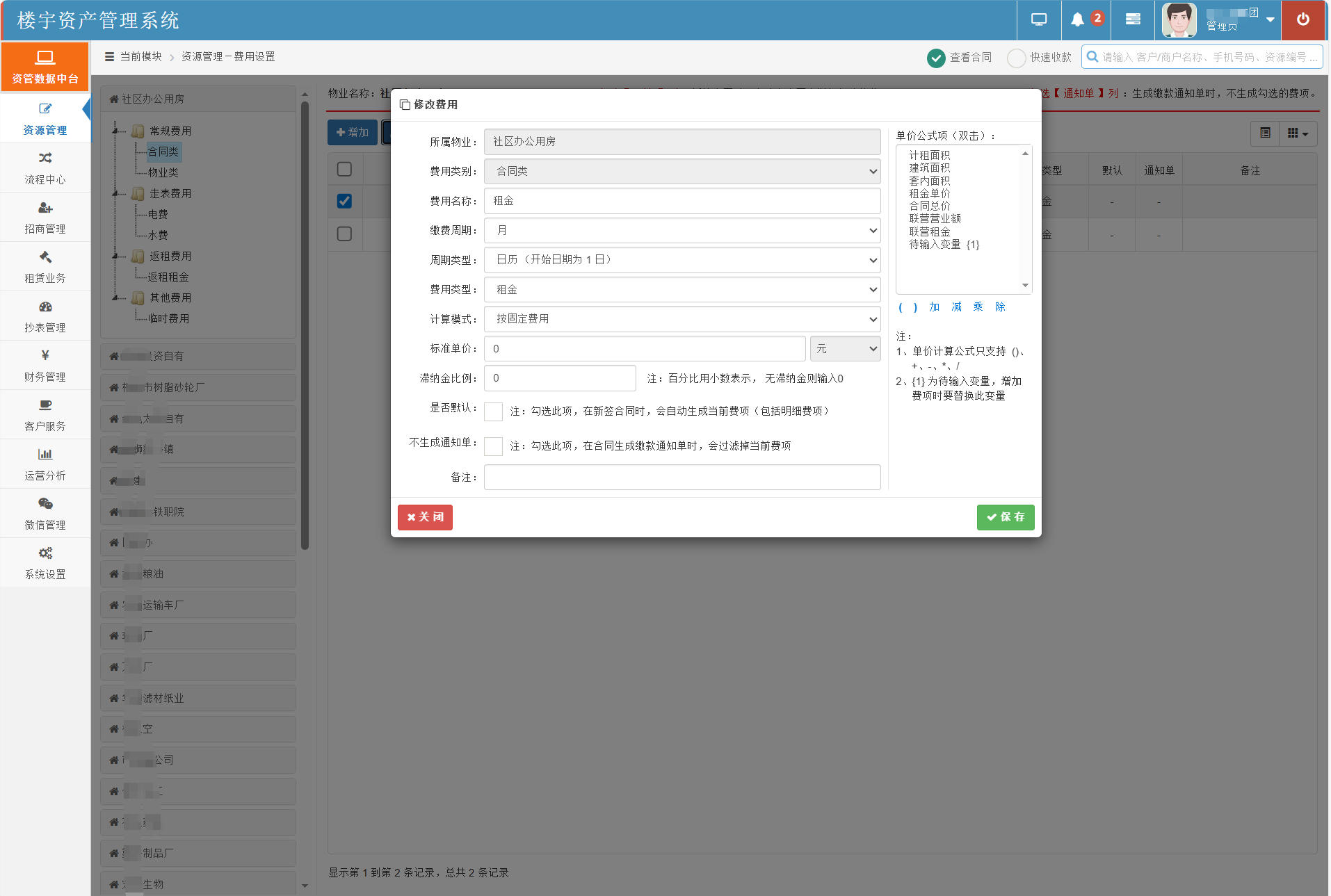Check the 是否默认 checkbox
This screenshot has height=896, width=1331.
pyautogui.click(x=493, y=412)
